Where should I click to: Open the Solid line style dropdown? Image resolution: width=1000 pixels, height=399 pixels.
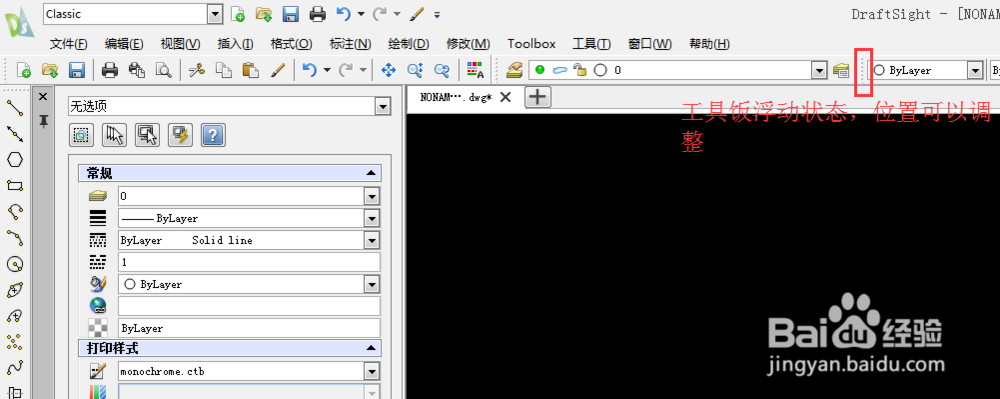[x=372, y=240]
